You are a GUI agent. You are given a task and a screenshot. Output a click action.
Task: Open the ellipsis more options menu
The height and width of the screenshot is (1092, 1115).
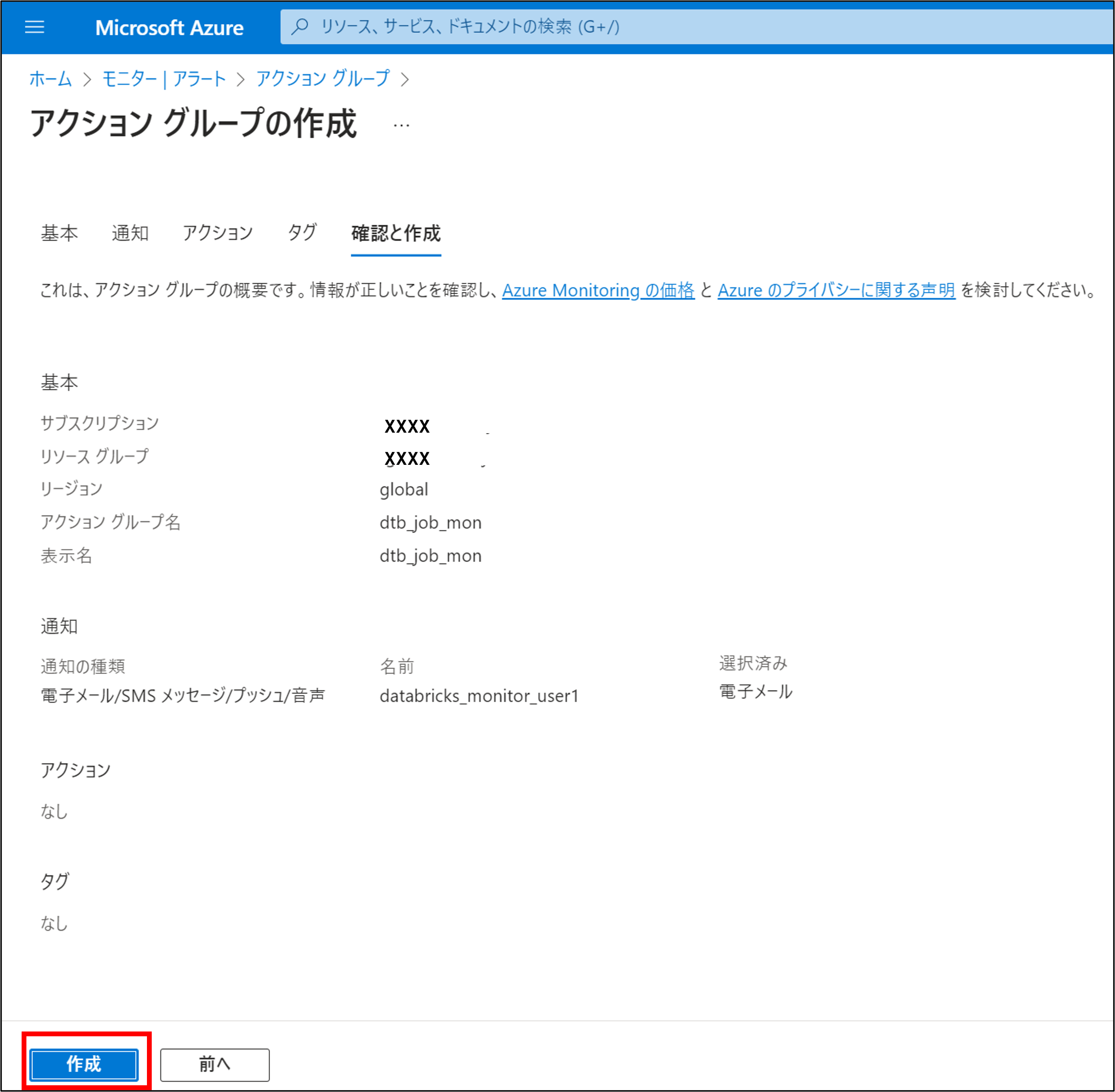coord(401,125)
